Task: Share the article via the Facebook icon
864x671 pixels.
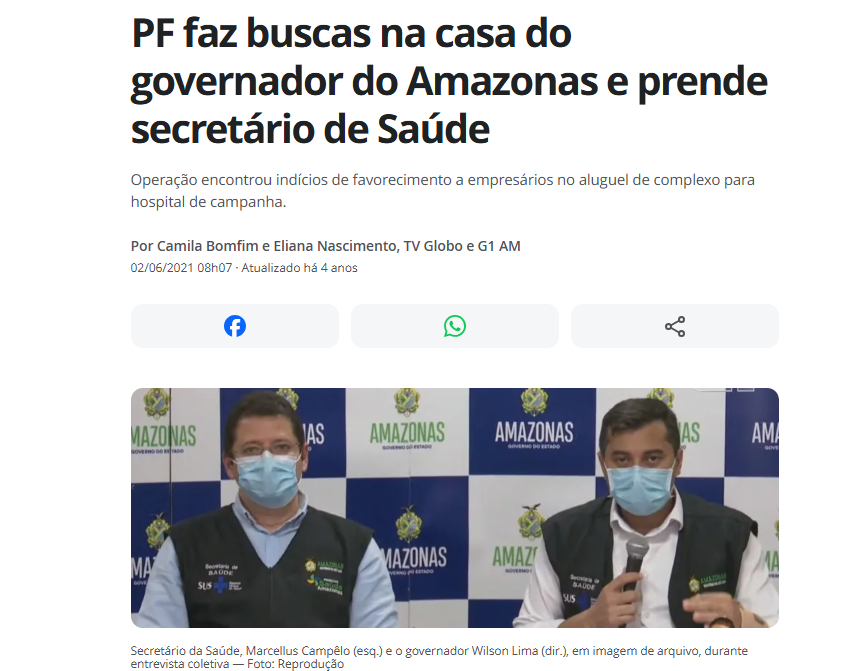Action: tap(235, 326)
